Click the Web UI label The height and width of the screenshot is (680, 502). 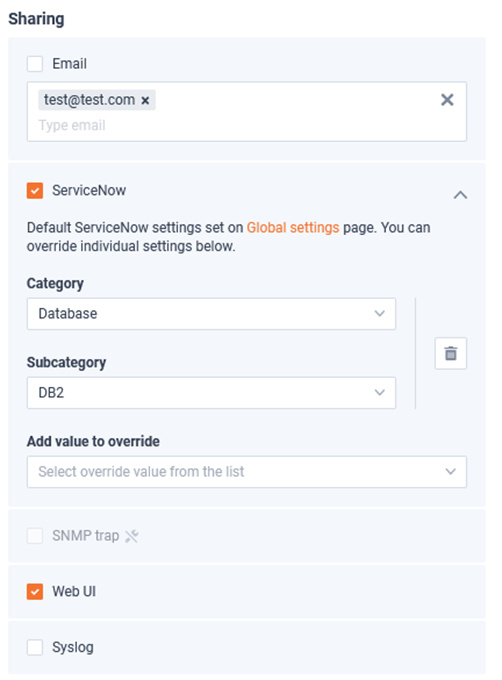pyautogui.click(x=74, y=592)
